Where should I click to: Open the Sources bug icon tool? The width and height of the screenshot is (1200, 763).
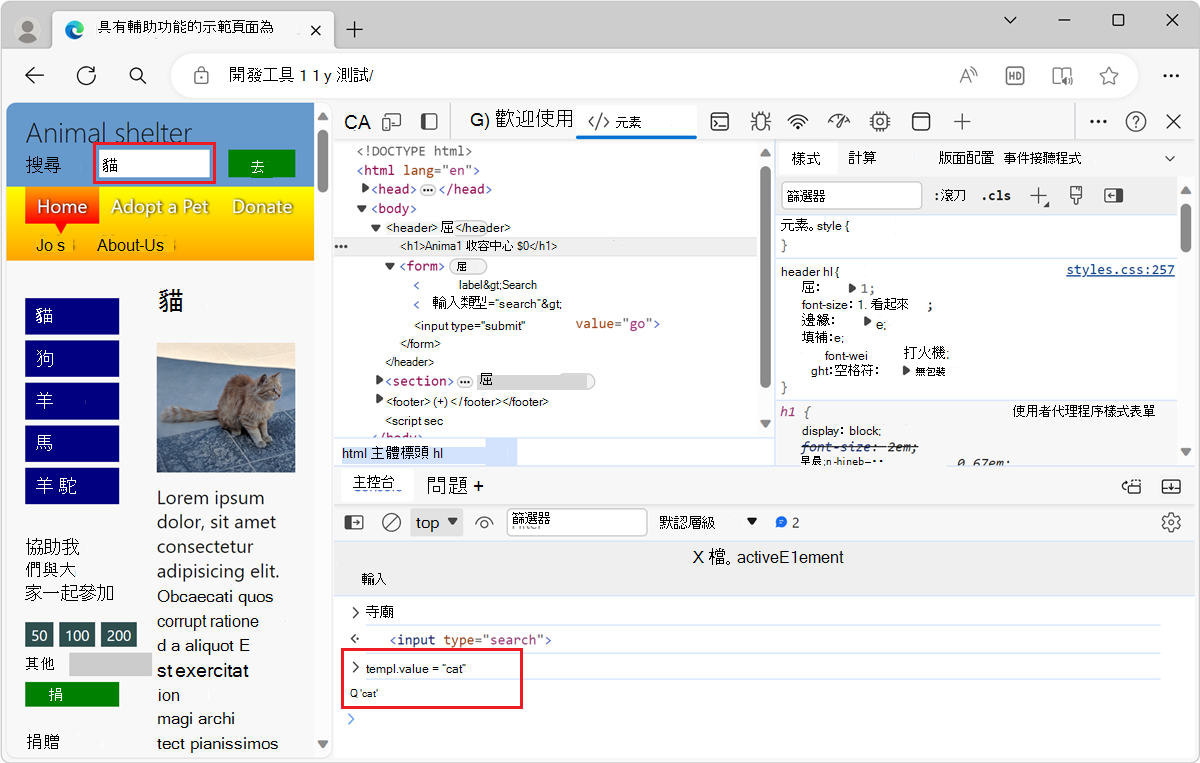[x=760, y=122]
